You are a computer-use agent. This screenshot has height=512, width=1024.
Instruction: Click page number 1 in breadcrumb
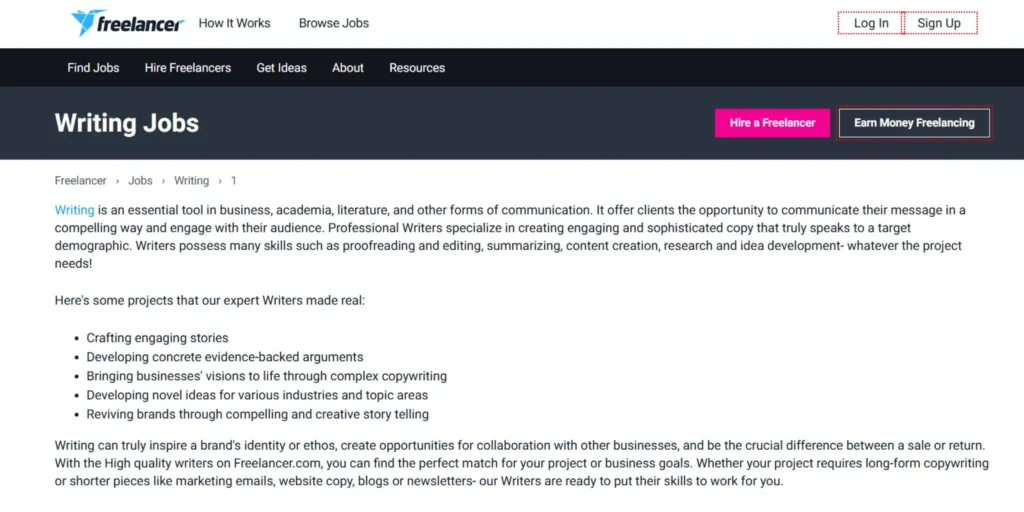(x=234, y=181)
